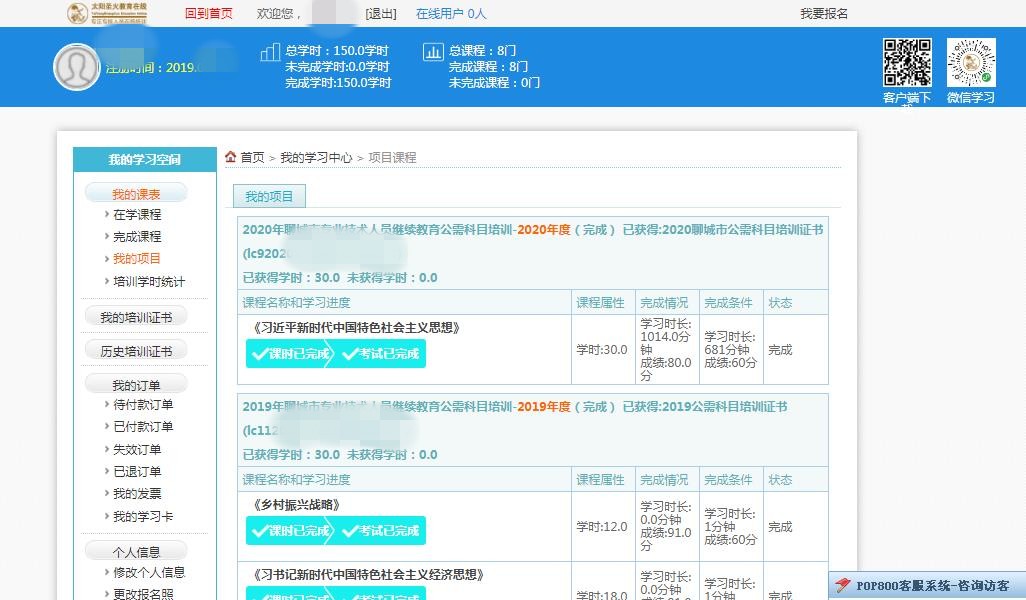Click the total courses bar chart icon

433,52
